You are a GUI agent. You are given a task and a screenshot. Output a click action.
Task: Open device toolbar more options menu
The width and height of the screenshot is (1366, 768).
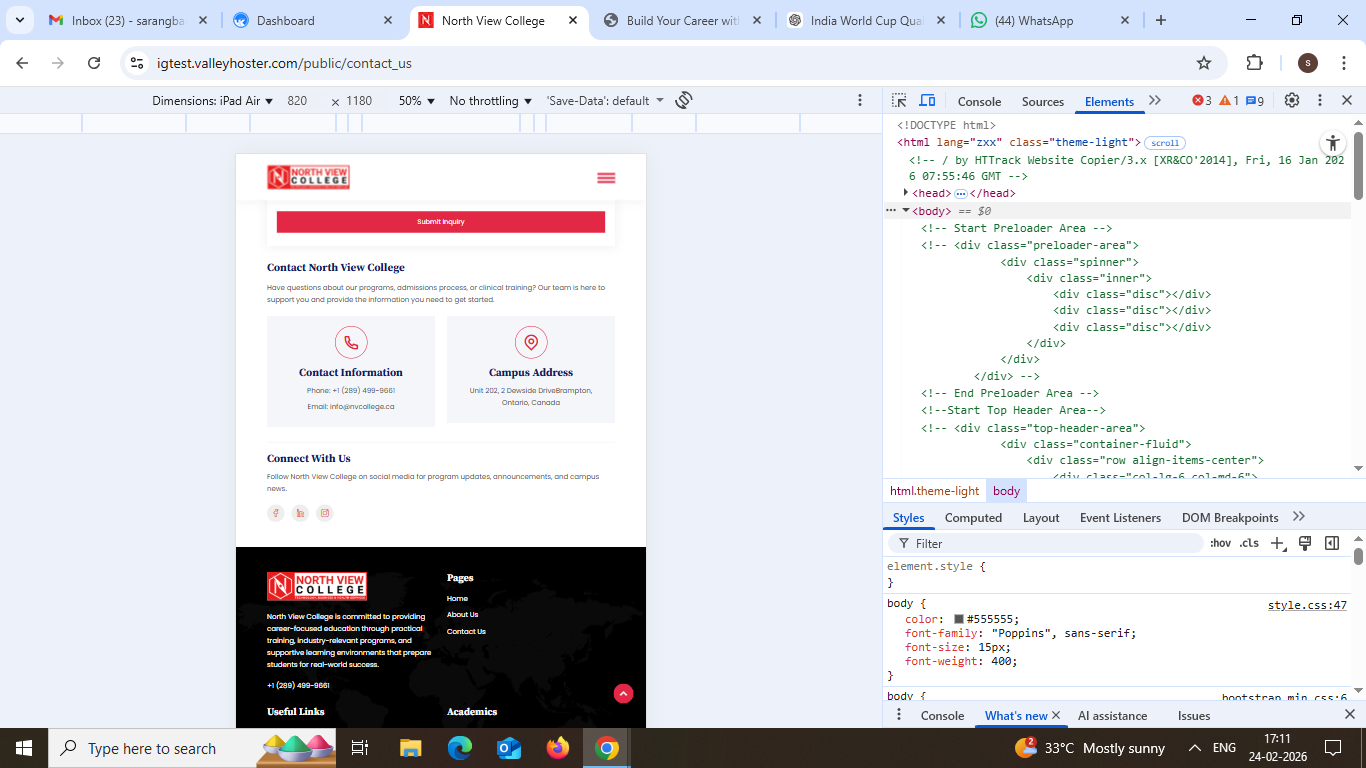click(x=860, y=100)
